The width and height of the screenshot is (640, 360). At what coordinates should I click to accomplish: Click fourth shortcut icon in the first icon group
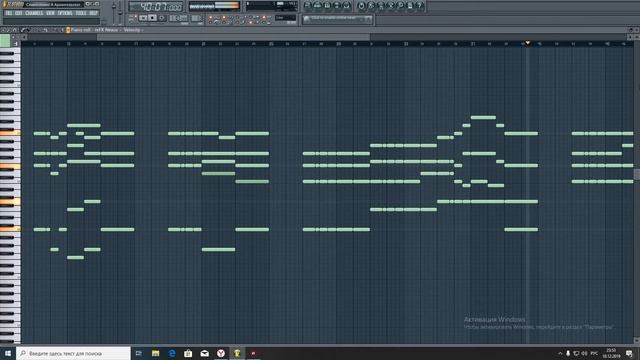coord(337,5)
